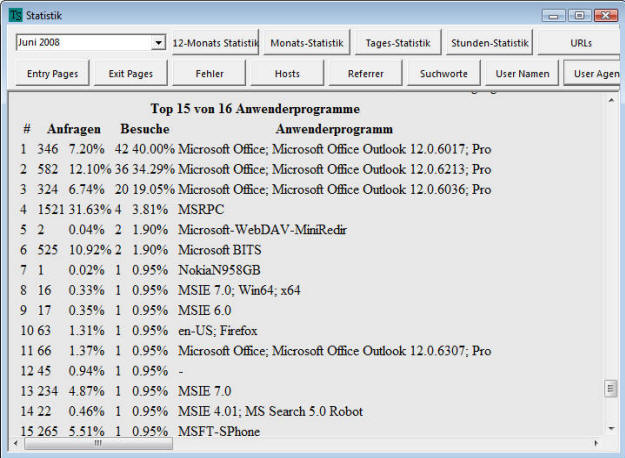Click the Juni 2008 text field
Image resolution: width=625 pixels, height=458 pixels.
(x=84, y=42)
